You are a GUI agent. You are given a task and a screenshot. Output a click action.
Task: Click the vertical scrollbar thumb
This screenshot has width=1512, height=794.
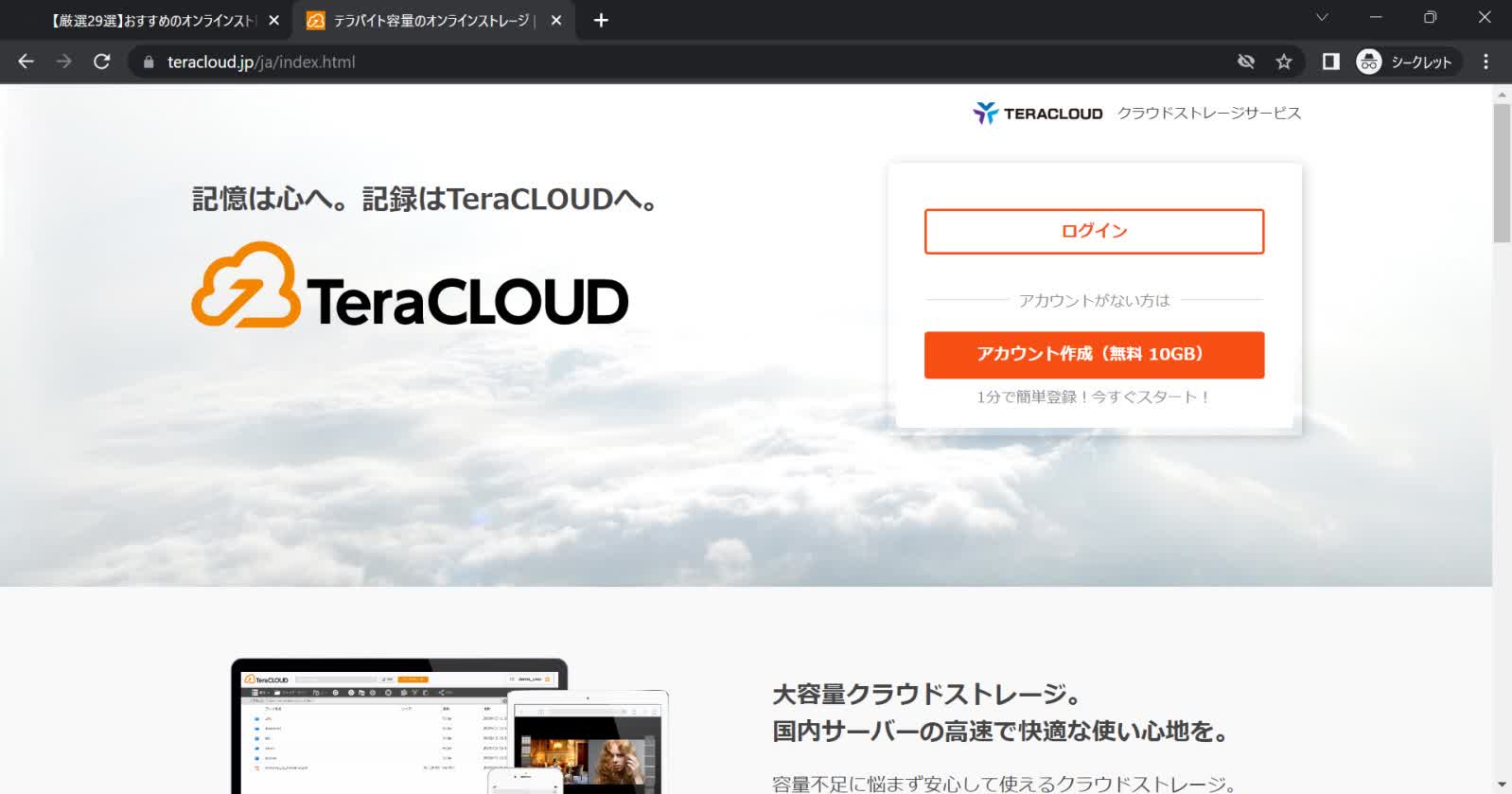[x=1502, y=173]
